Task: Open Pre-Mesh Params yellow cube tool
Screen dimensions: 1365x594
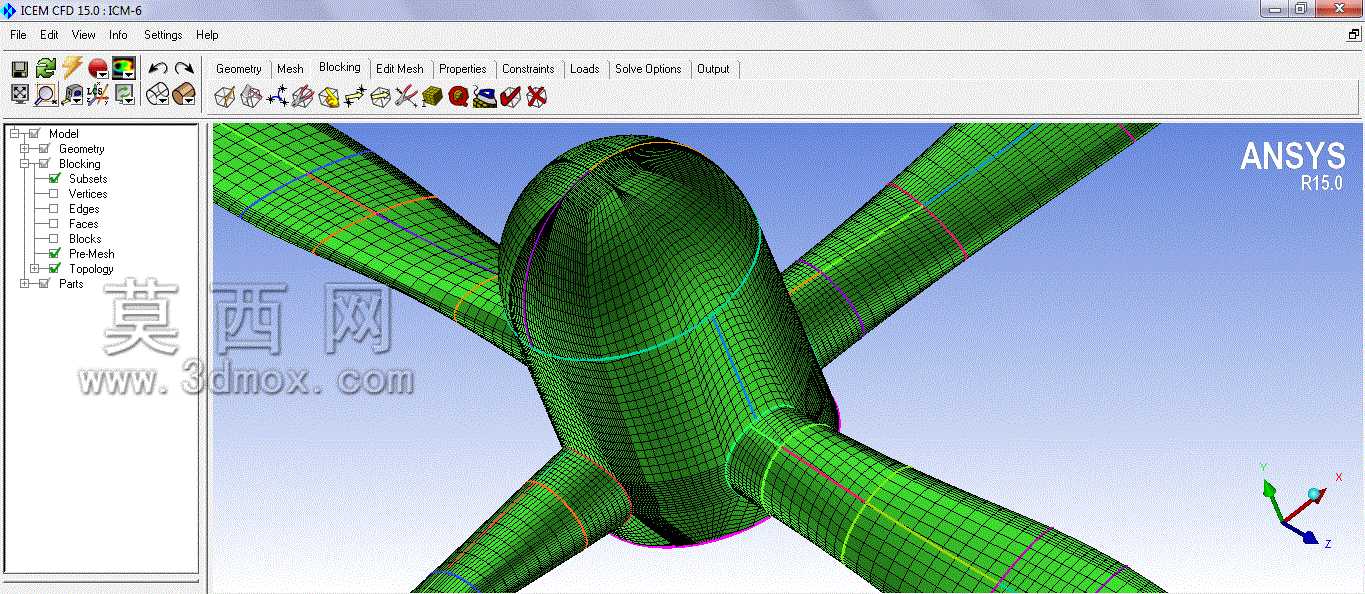Action: click(433, 97)
